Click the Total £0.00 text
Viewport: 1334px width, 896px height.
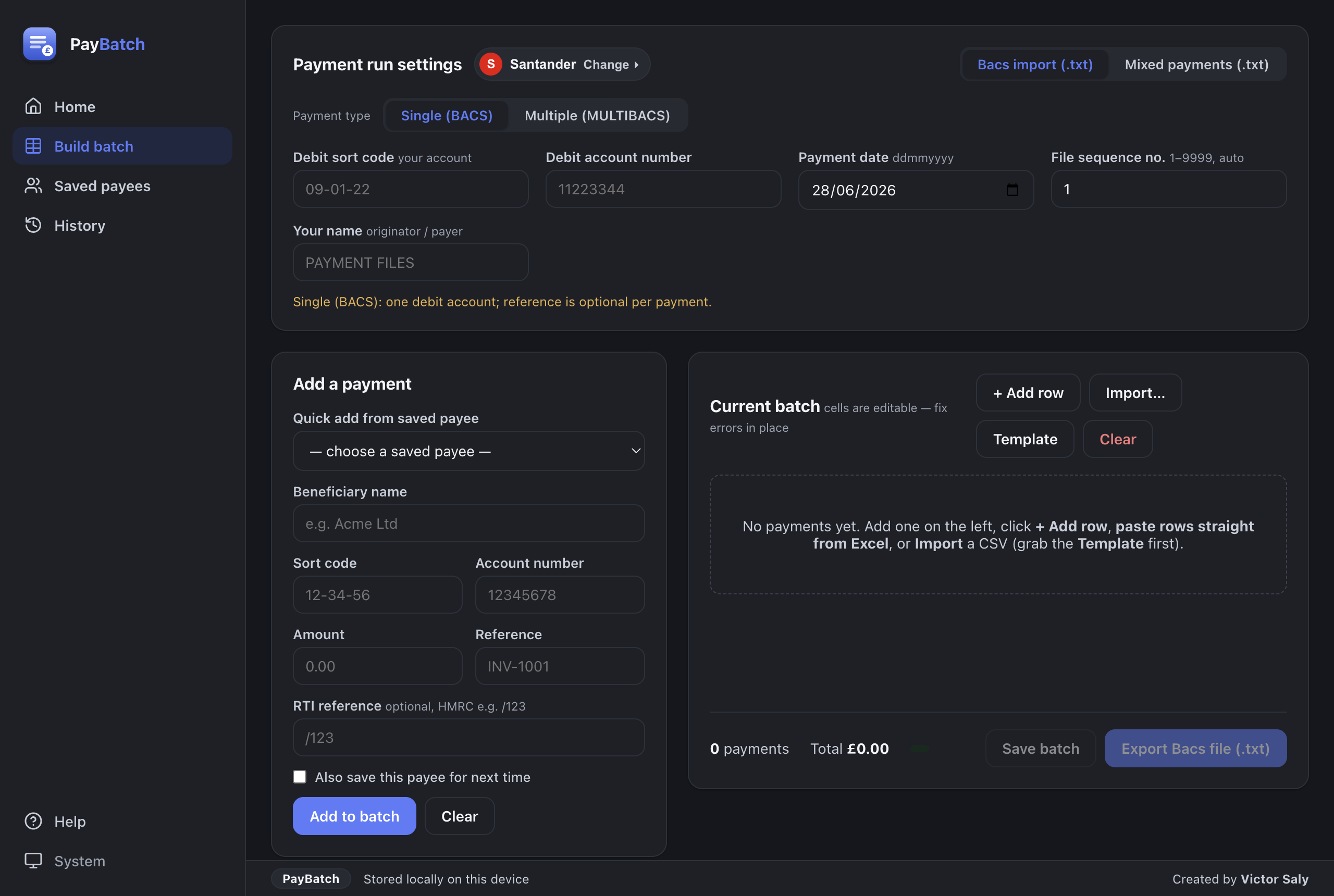click(x=849, y=749)
